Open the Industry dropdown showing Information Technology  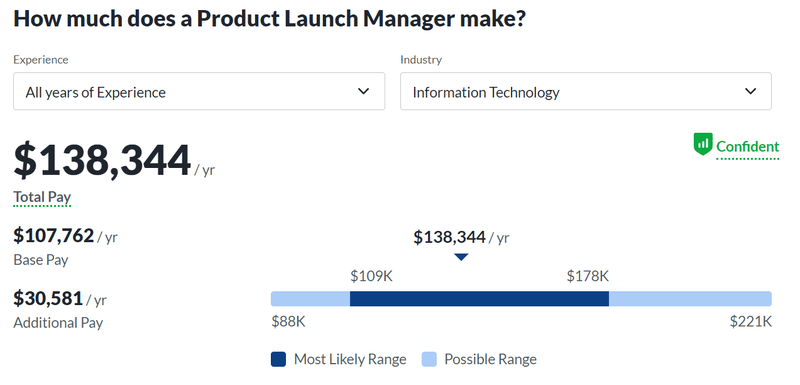pyautogui.click(x=586, y=91)
